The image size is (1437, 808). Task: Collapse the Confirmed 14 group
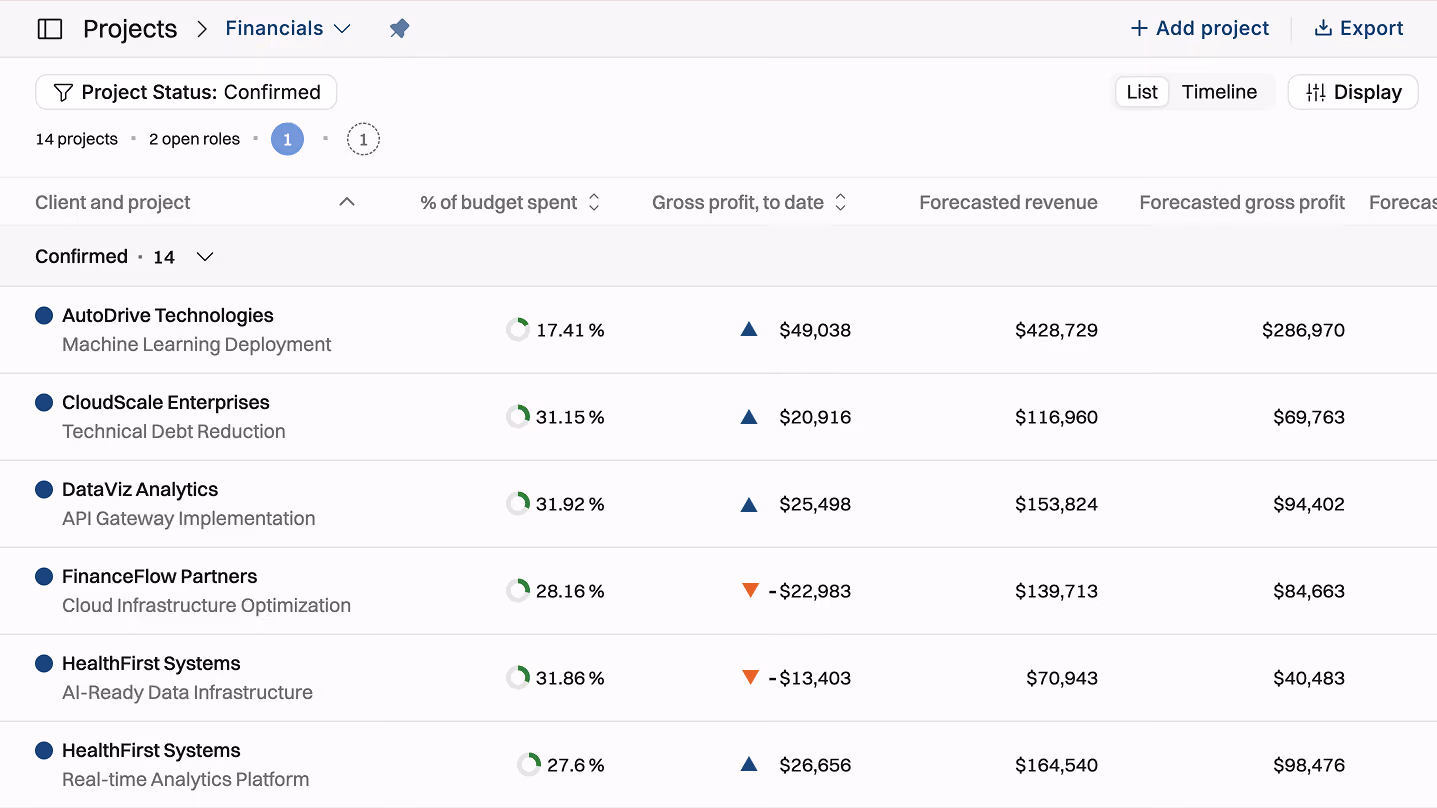click(205, 257)
